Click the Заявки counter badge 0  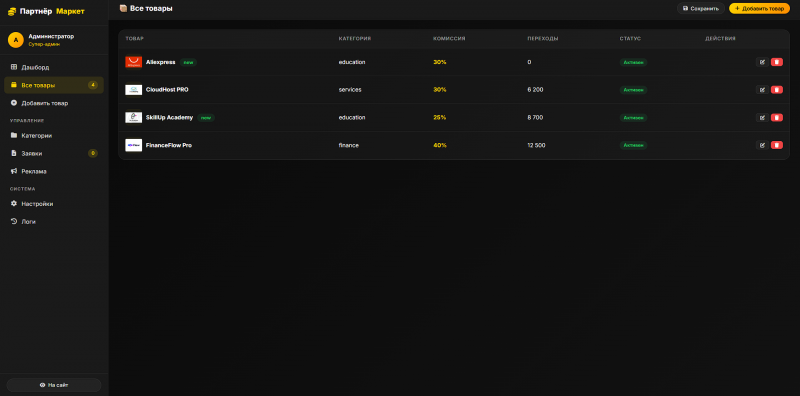click(93, 154)
